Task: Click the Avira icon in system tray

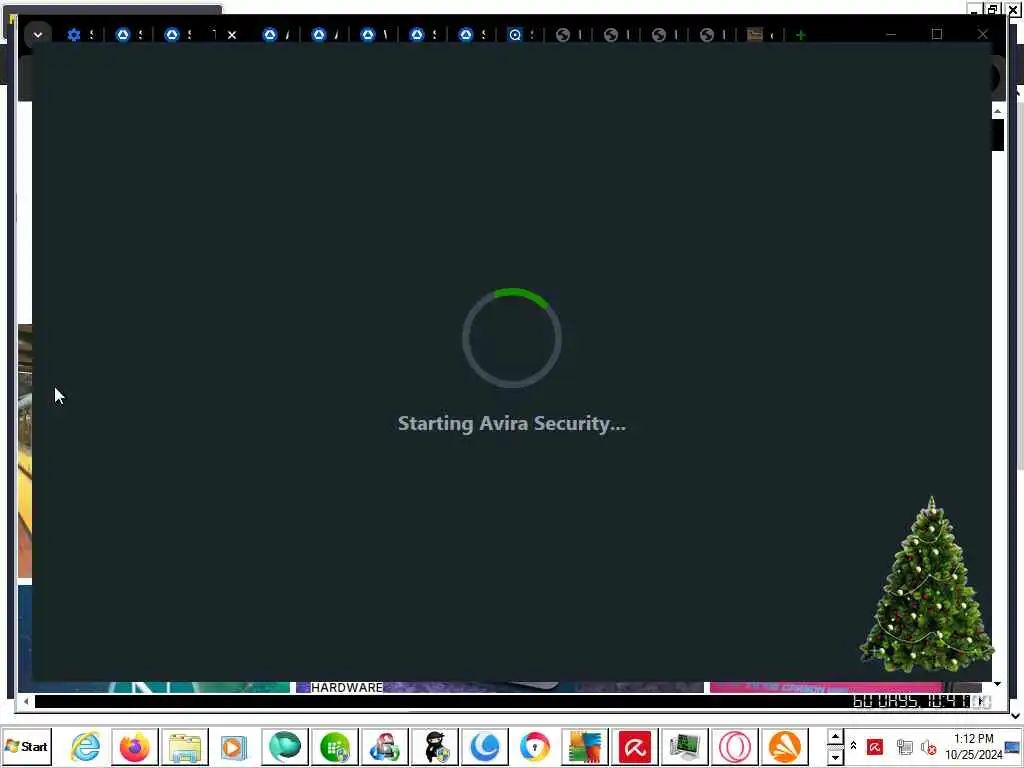Action: [874, 746]
